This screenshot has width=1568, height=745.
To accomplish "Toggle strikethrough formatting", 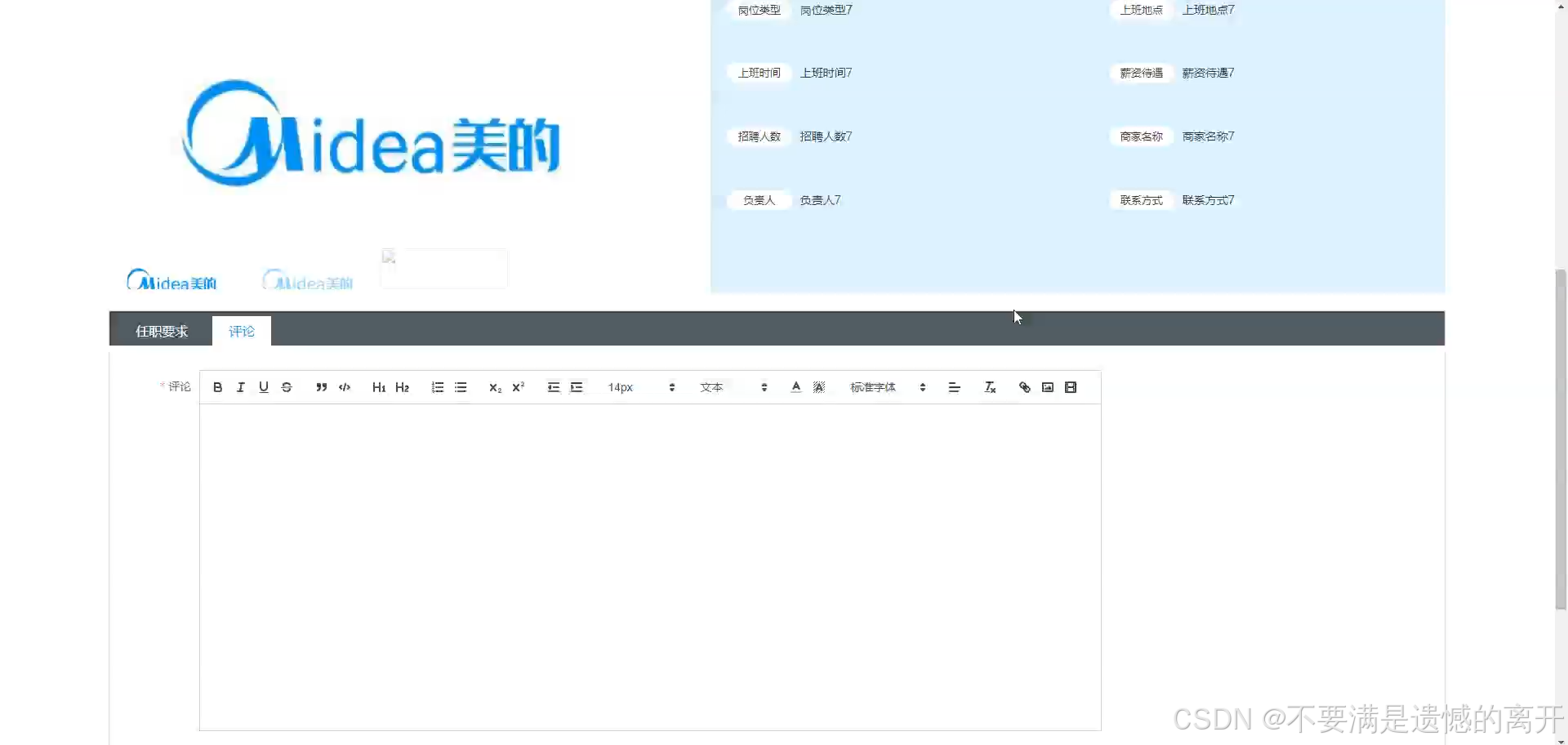I will tap(287, 387).
